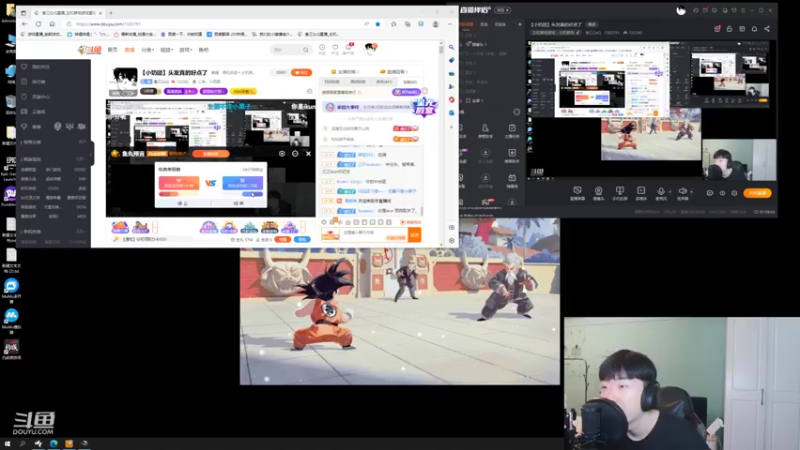
Task: Click the orange send button beside chat input
Action: (x=414, y=235)
